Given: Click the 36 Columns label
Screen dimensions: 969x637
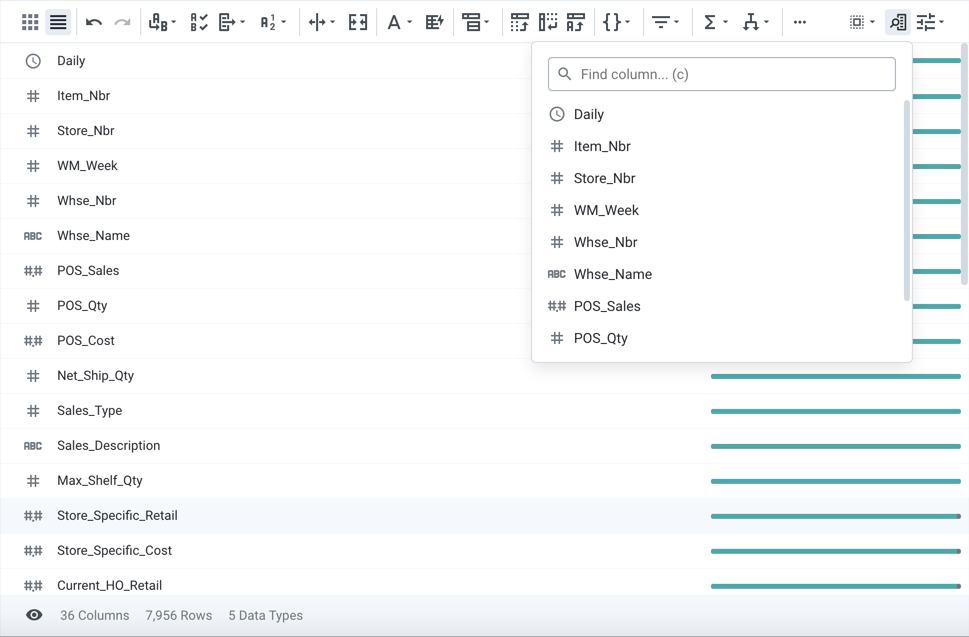Looking at the screenshot, I should [94, 615].
